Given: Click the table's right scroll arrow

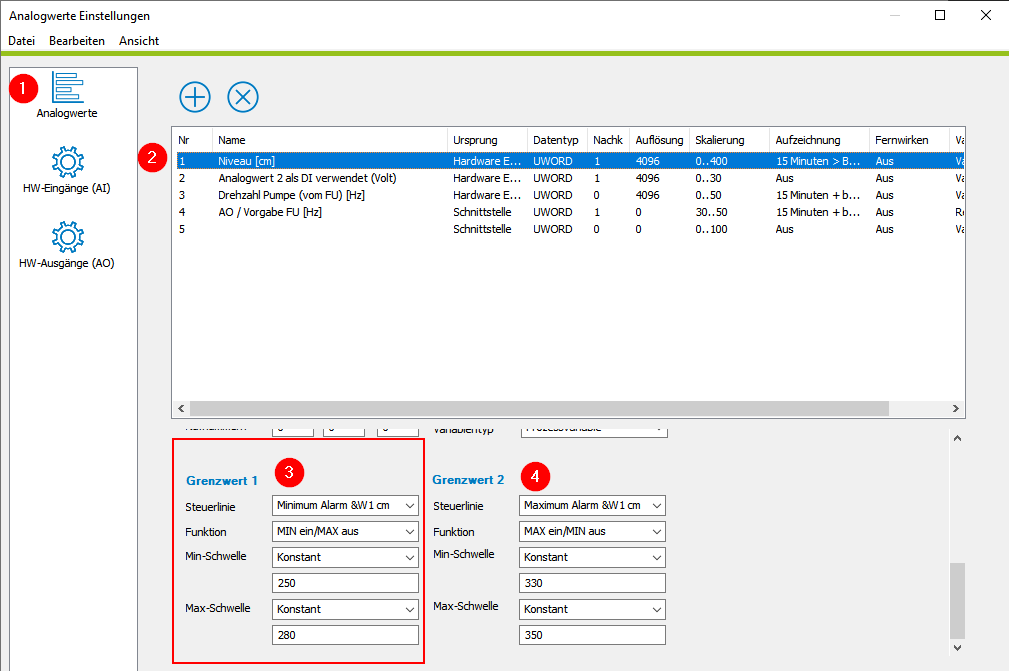Looking at the screenshot, I should click(x=956, y=409).
